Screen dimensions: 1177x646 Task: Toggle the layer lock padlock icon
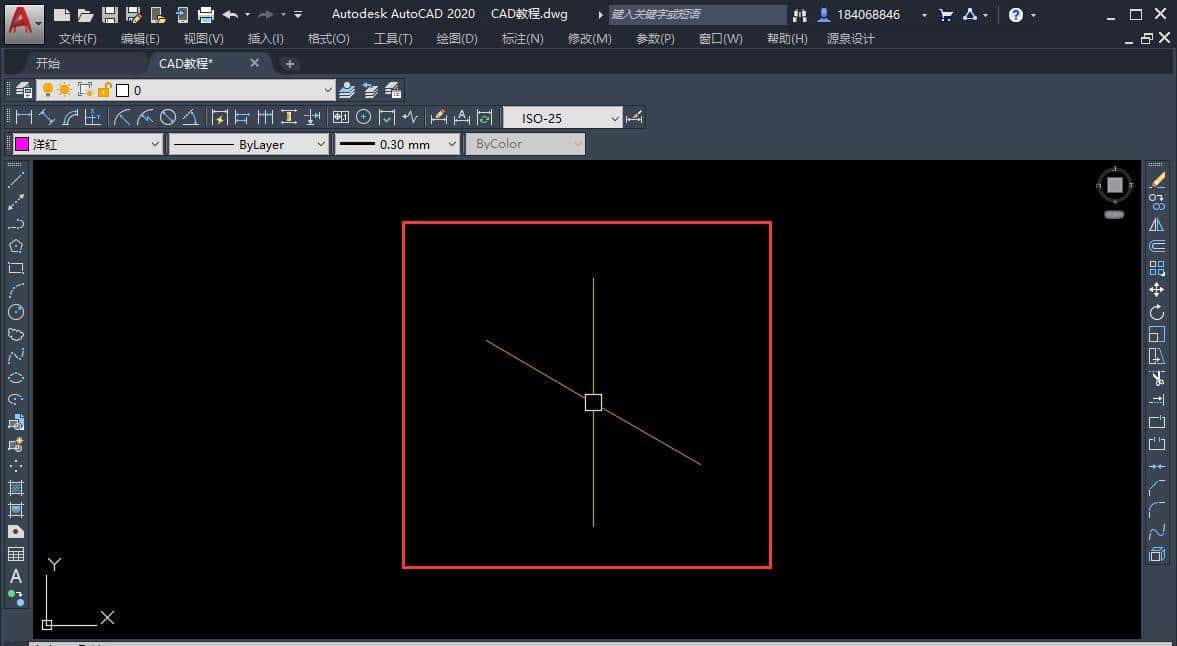tap(102, 89)
